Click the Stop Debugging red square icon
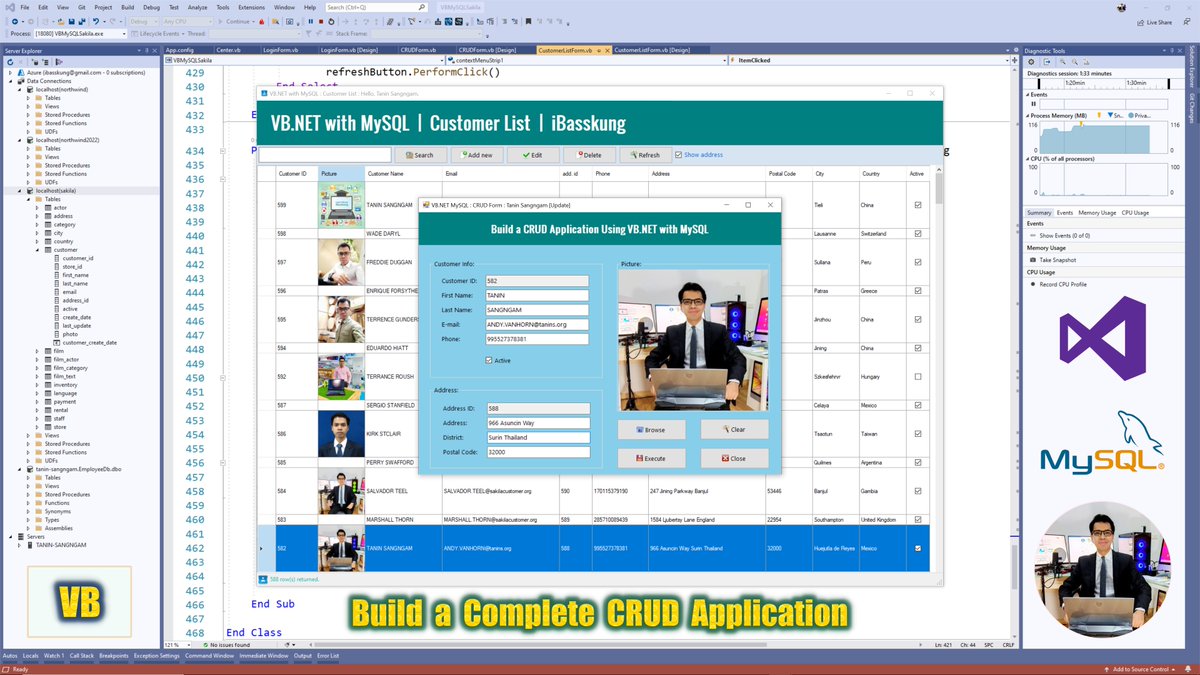1200x675 pixels. [320, 21]
